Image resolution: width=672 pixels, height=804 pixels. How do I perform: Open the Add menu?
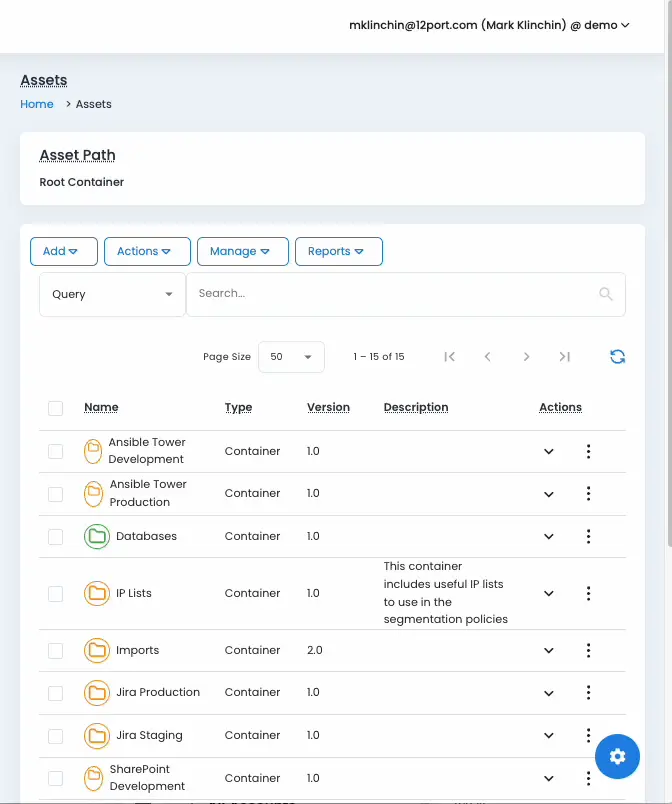pos(63,252)
